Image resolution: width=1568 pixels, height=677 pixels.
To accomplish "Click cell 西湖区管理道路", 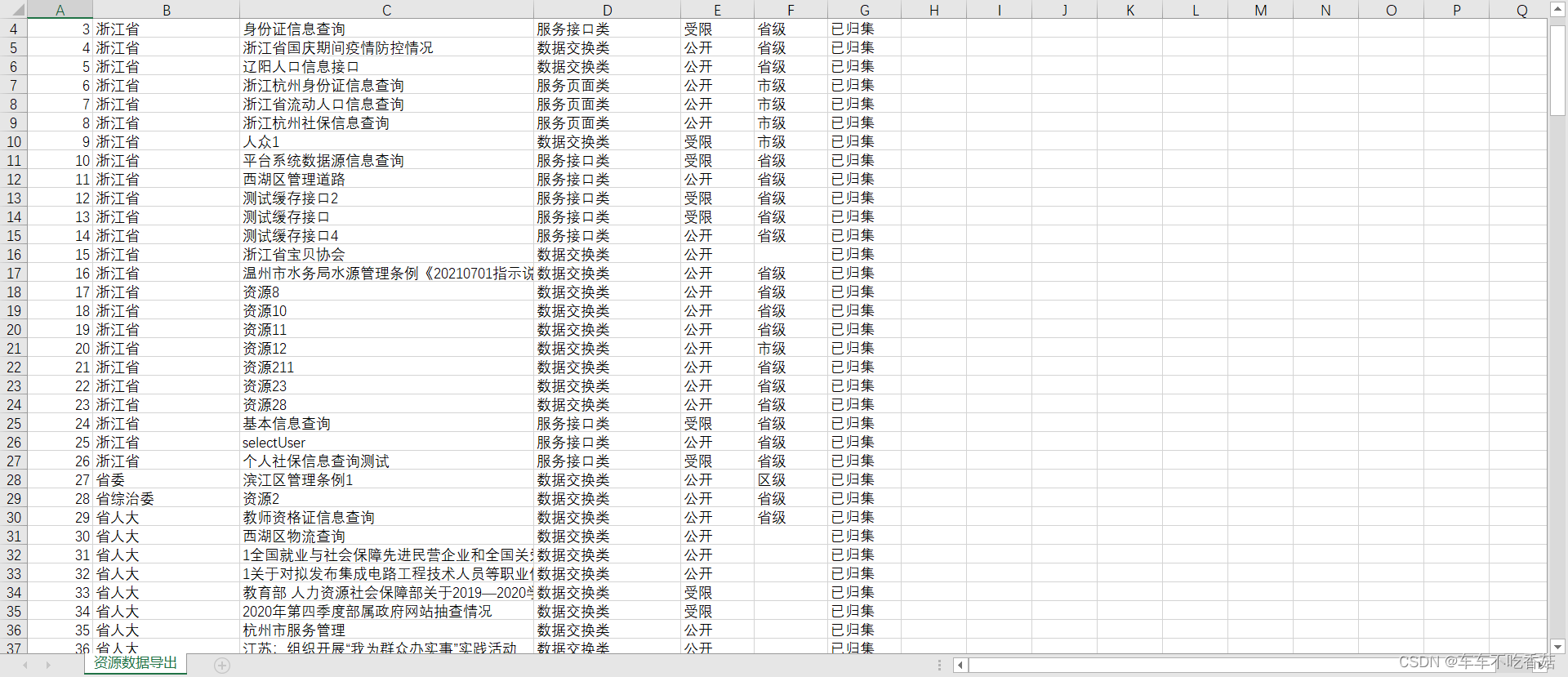I will (x=387, y=179).
